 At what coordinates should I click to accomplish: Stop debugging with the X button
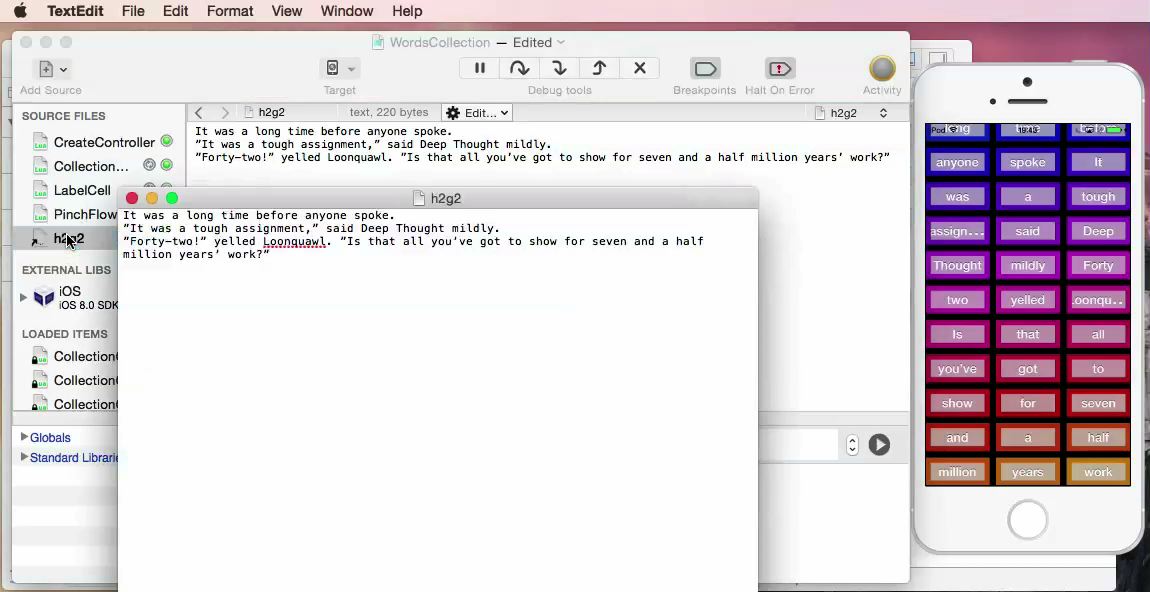640,68
